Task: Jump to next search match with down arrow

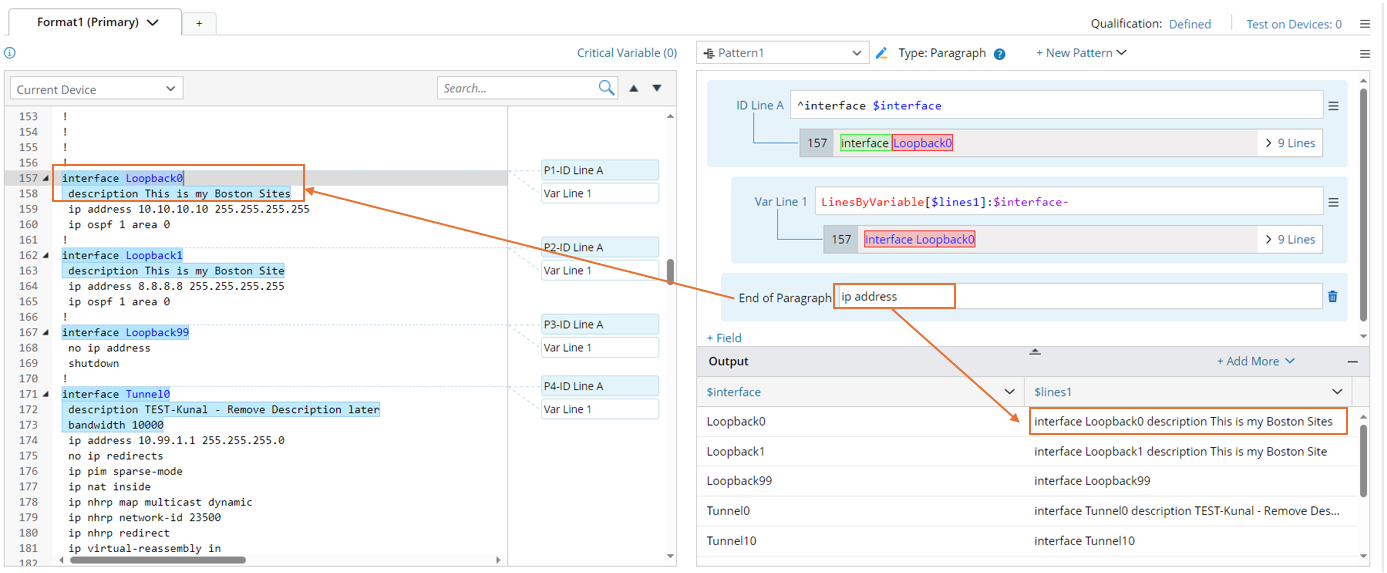Action: click(x=657, y=88)
